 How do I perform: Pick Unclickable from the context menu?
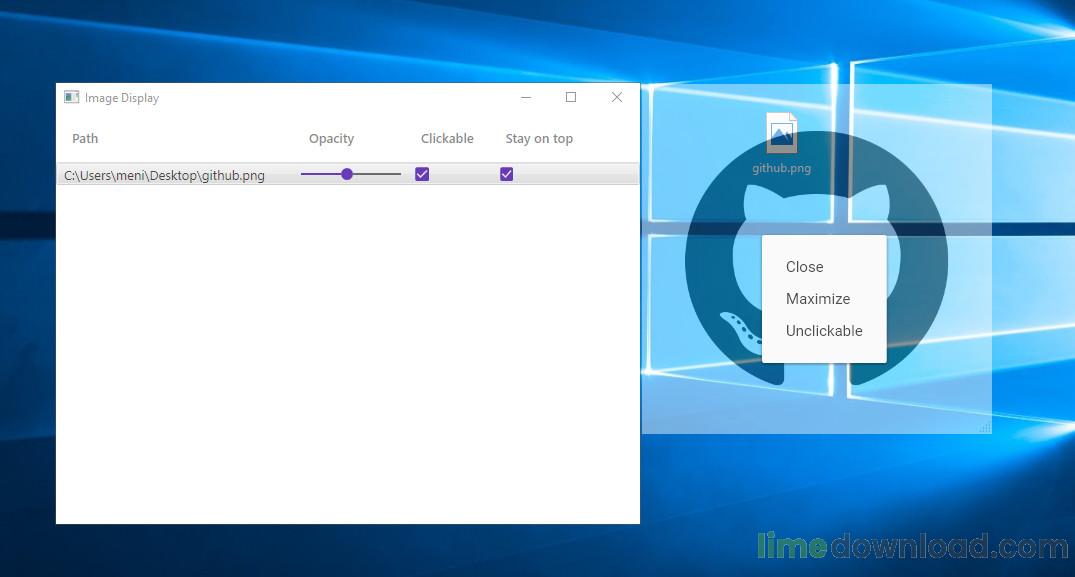(824, 330)
